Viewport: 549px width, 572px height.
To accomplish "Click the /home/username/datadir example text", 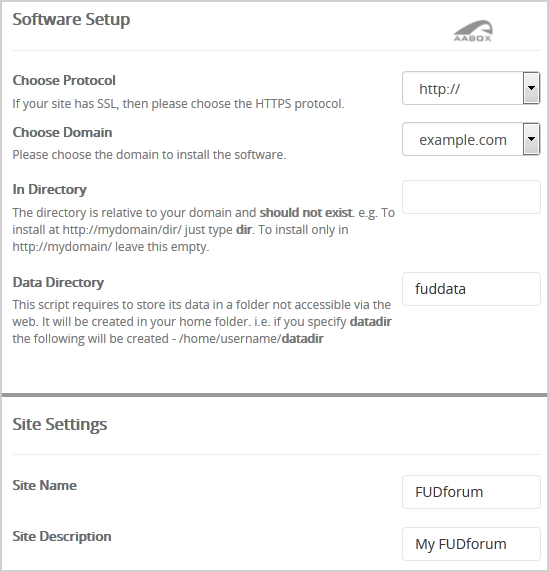I will coord(251,339).
